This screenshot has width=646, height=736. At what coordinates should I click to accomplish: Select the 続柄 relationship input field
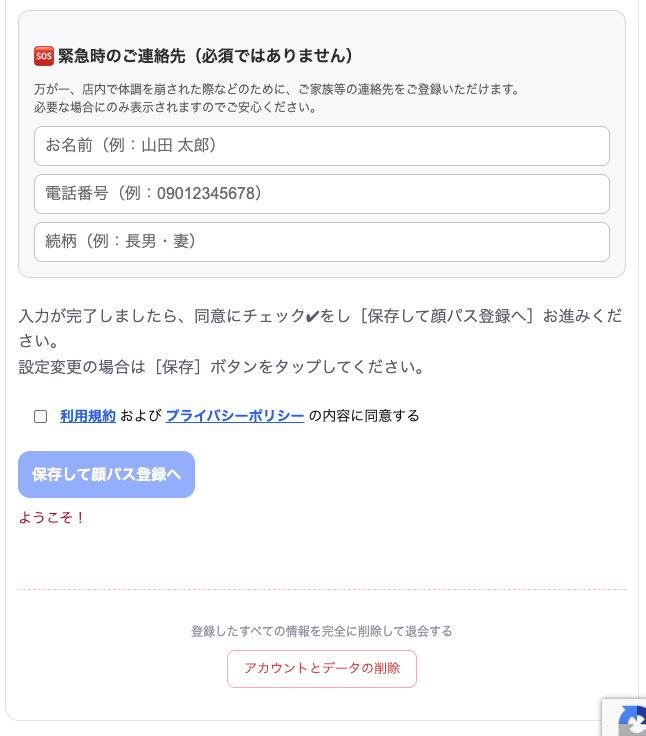click(x=322, y=242)
